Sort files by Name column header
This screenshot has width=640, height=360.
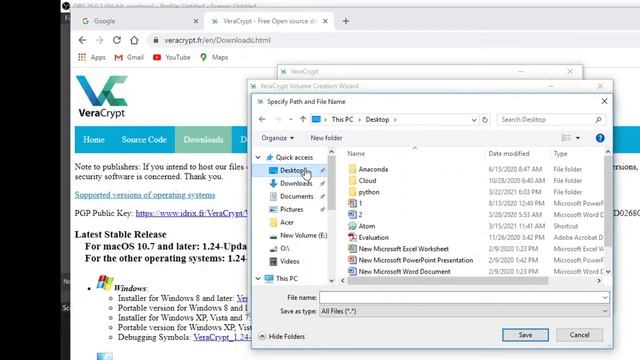(x=356, y=153)
